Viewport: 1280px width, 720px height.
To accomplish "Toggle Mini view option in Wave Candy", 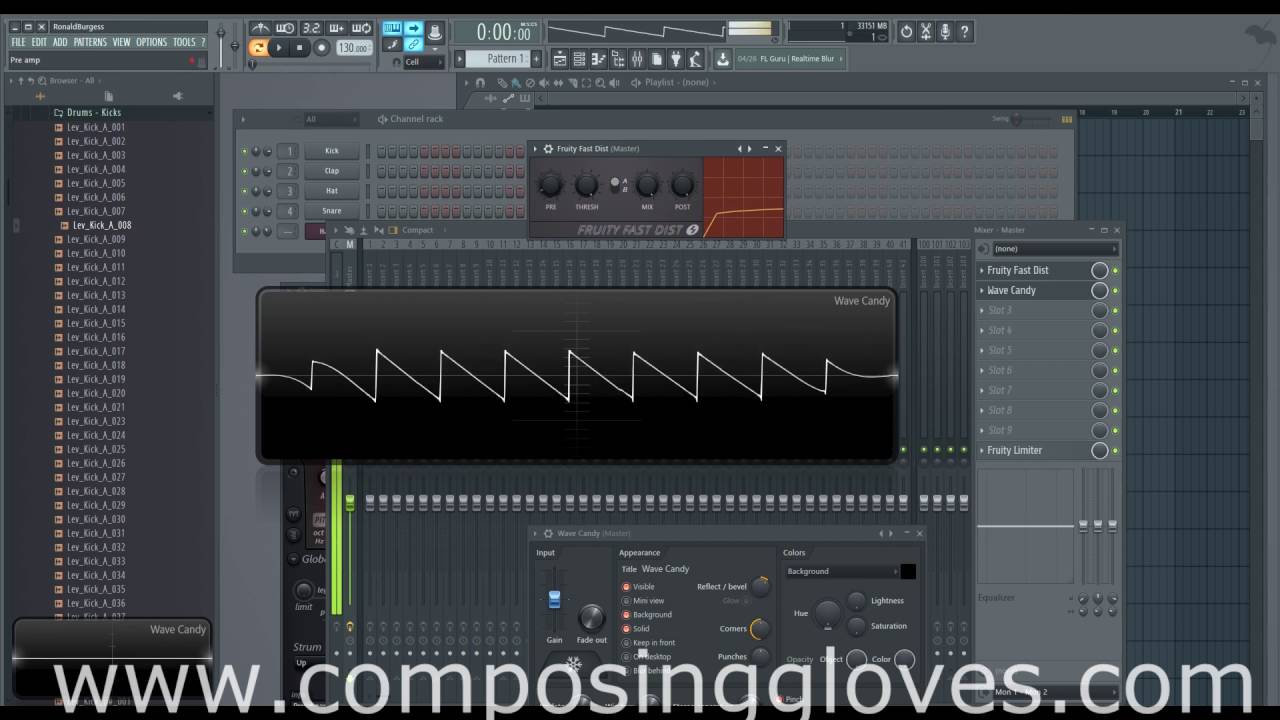I will coord(627,601).
